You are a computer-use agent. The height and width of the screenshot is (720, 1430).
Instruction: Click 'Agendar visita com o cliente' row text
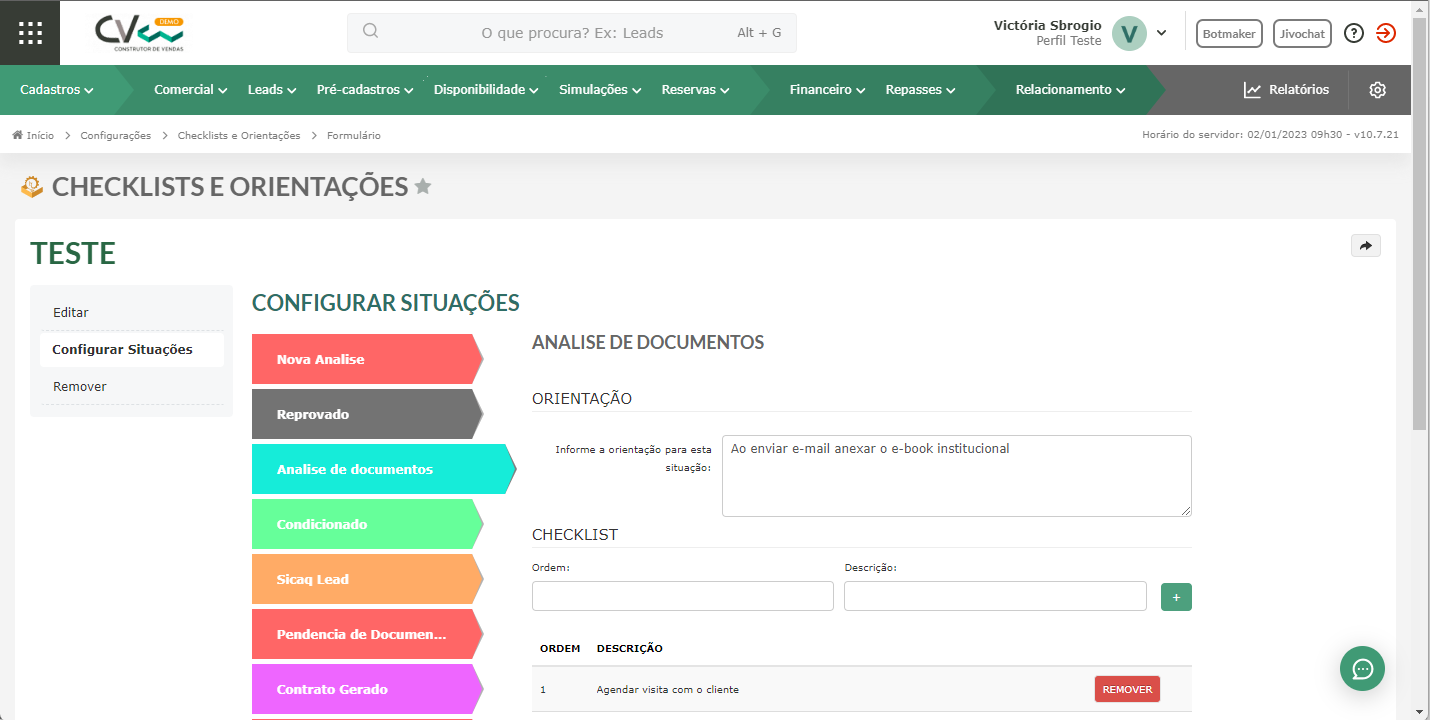point(668,690)
